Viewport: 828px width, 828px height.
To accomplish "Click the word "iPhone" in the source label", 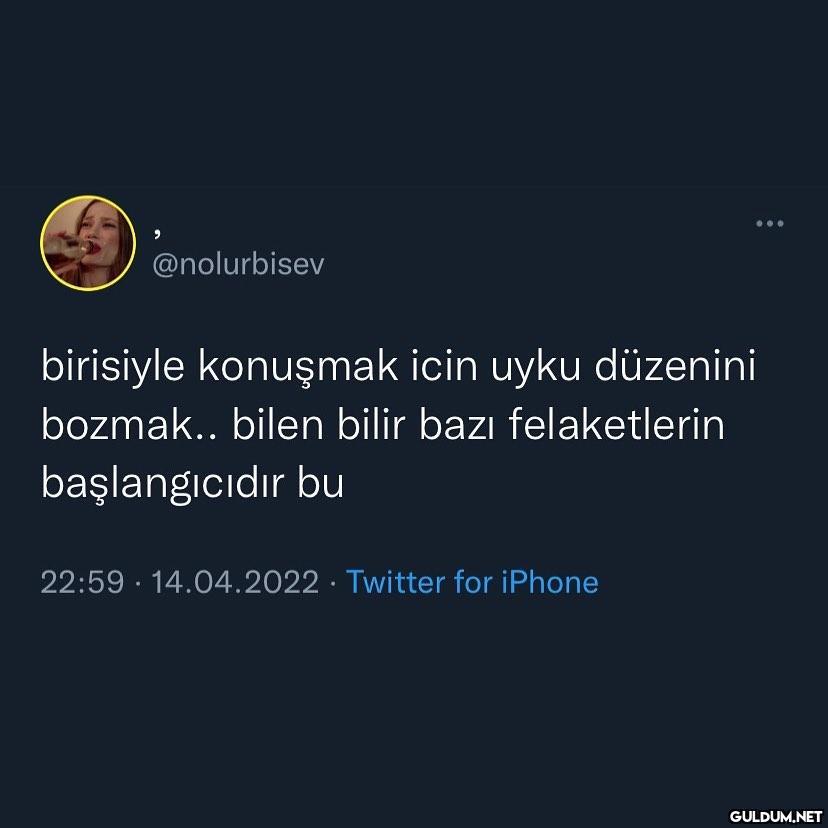I will (549, 582).
